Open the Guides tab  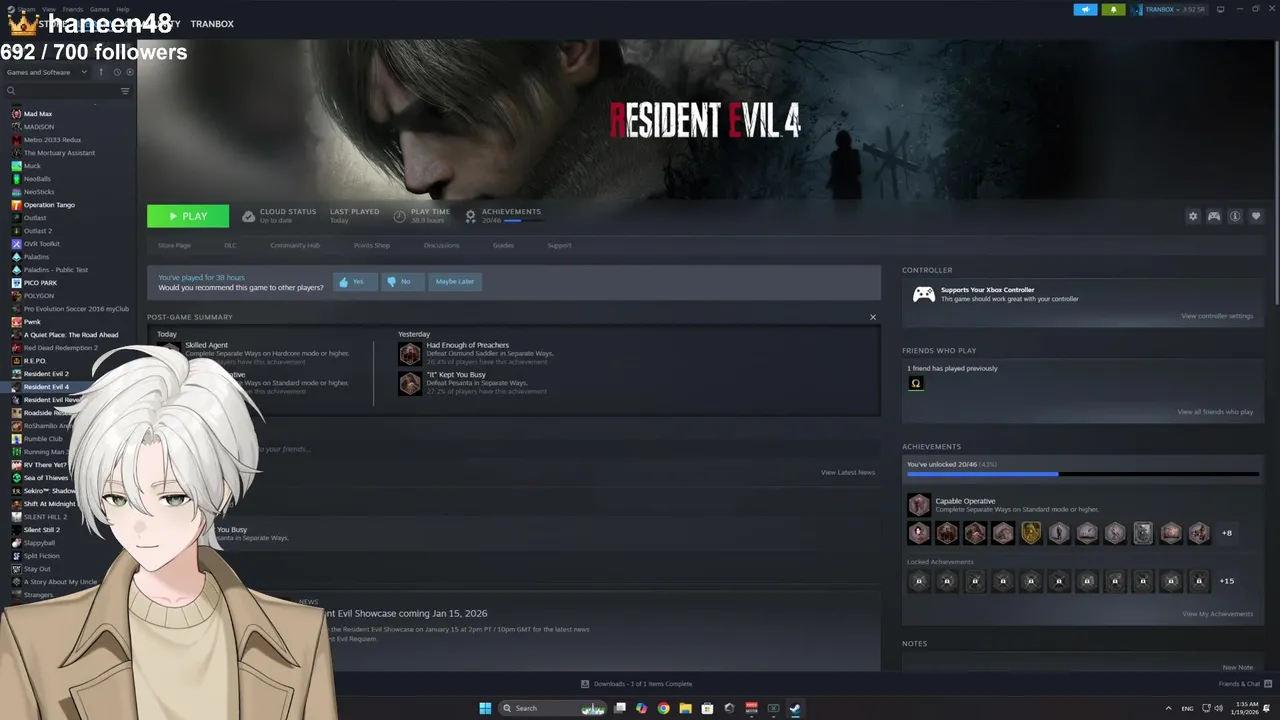(x=503, y=245)
